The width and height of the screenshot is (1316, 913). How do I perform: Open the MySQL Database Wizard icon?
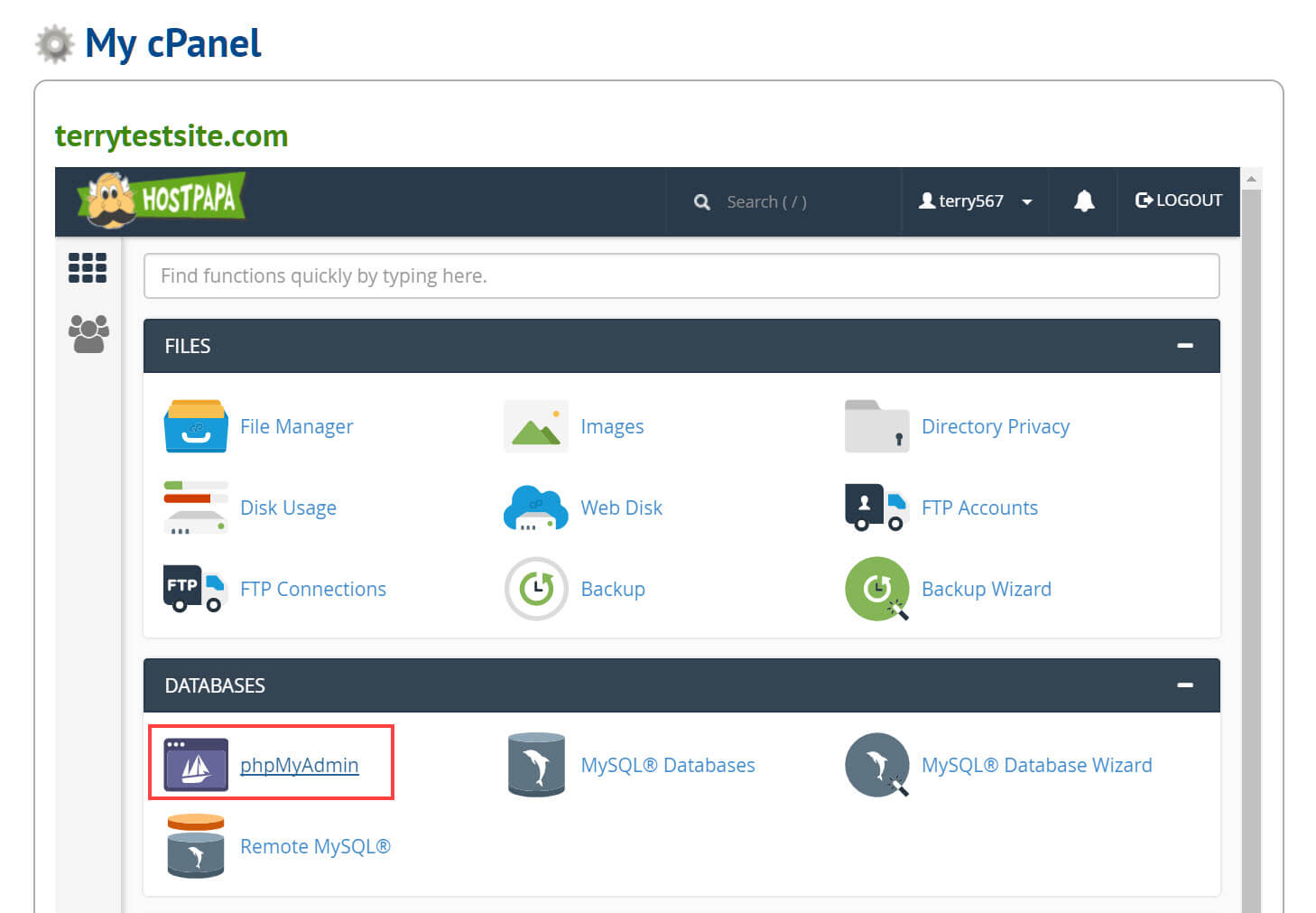[x=876, y=764]
